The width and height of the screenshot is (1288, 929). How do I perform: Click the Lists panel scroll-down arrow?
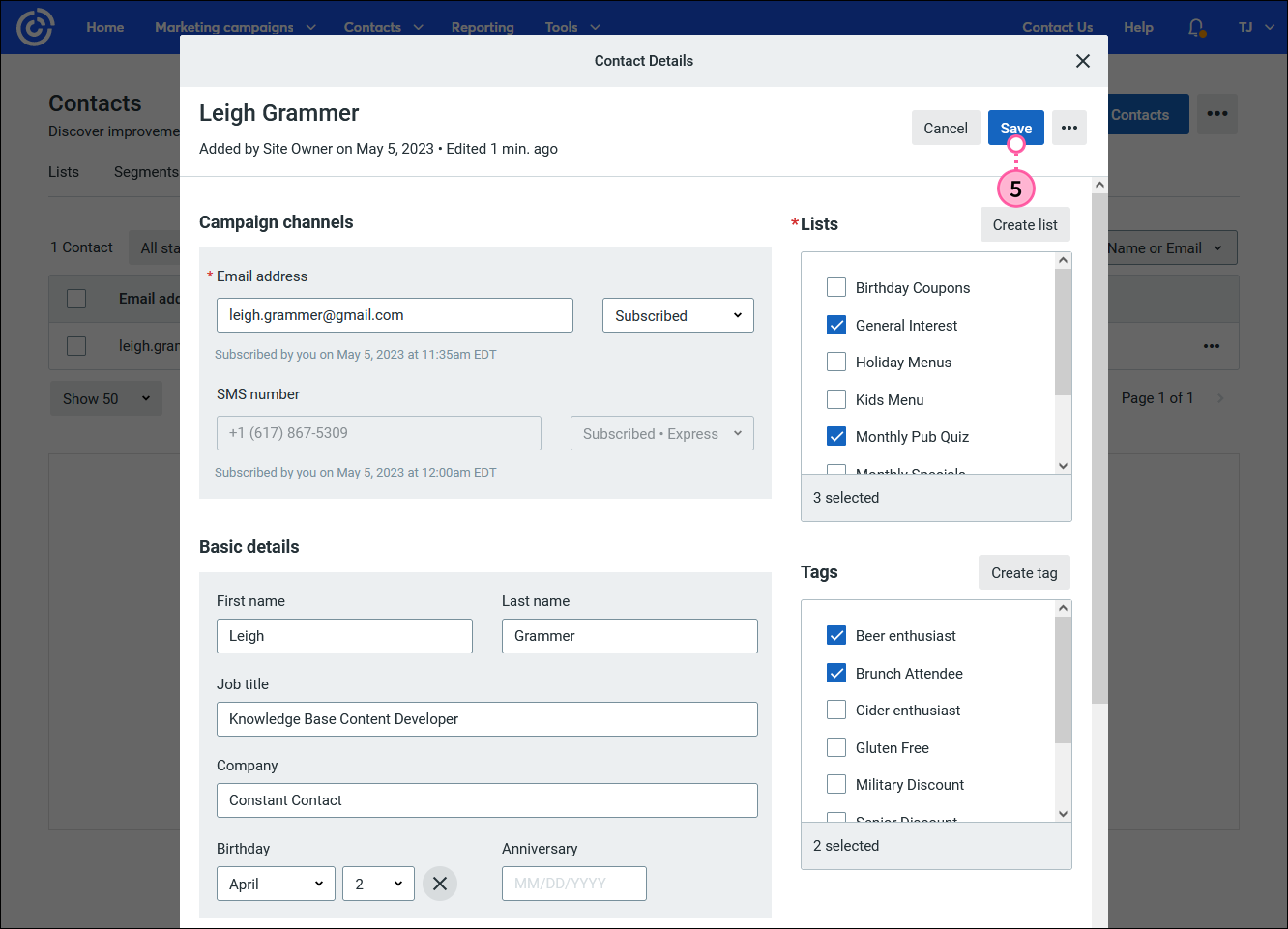1063,466
